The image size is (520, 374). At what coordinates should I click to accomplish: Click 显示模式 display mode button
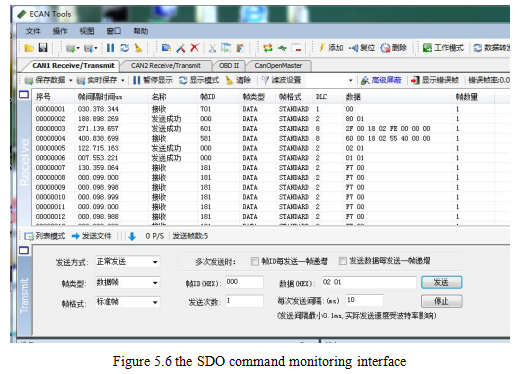[x=199, y=80]
